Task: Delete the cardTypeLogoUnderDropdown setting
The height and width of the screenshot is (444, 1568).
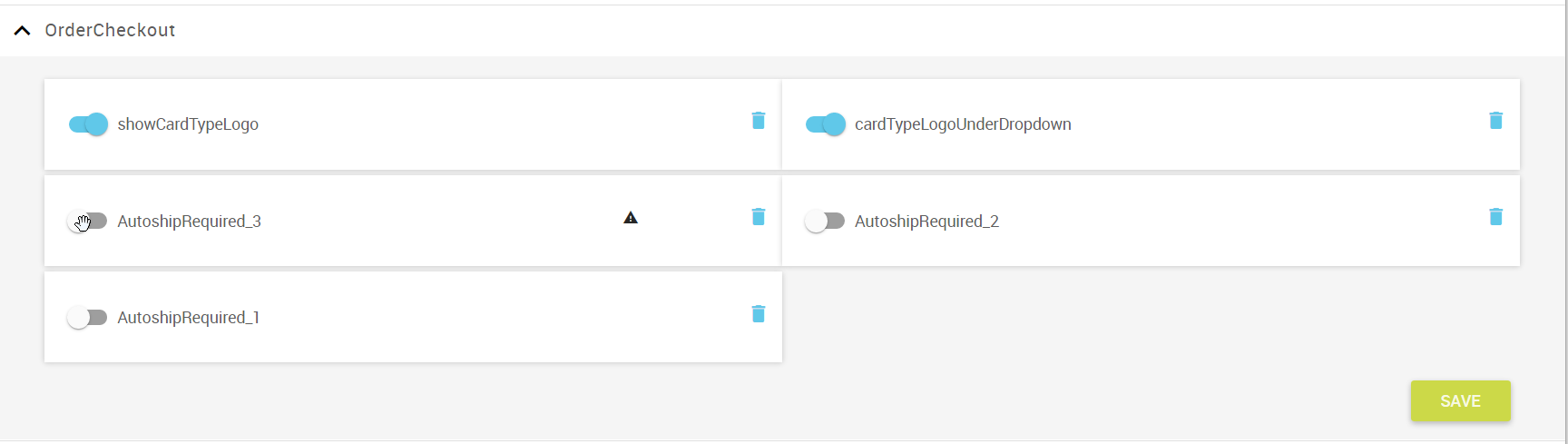Action: [1495, 121]
